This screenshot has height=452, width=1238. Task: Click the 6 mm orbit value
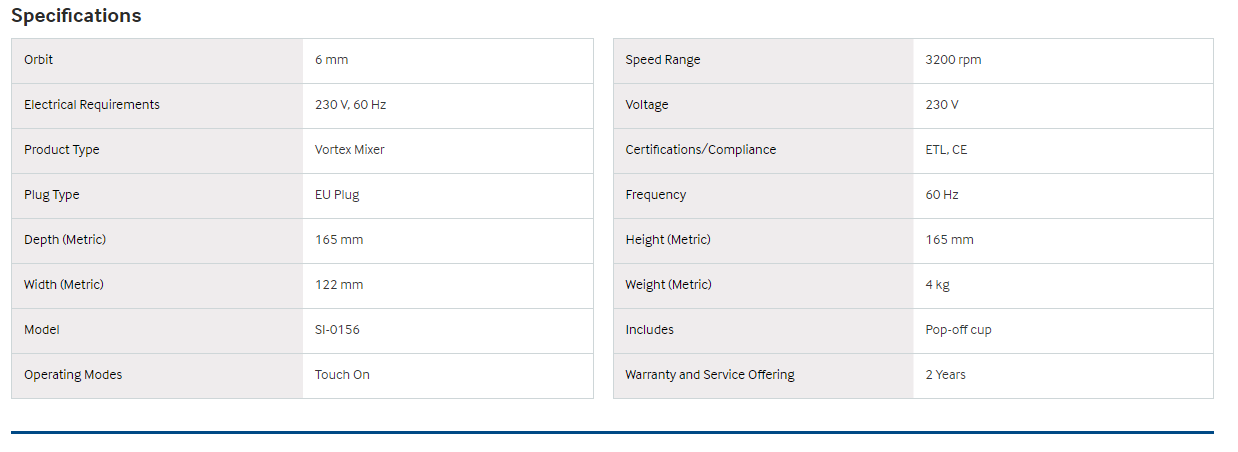pos(331,60)
